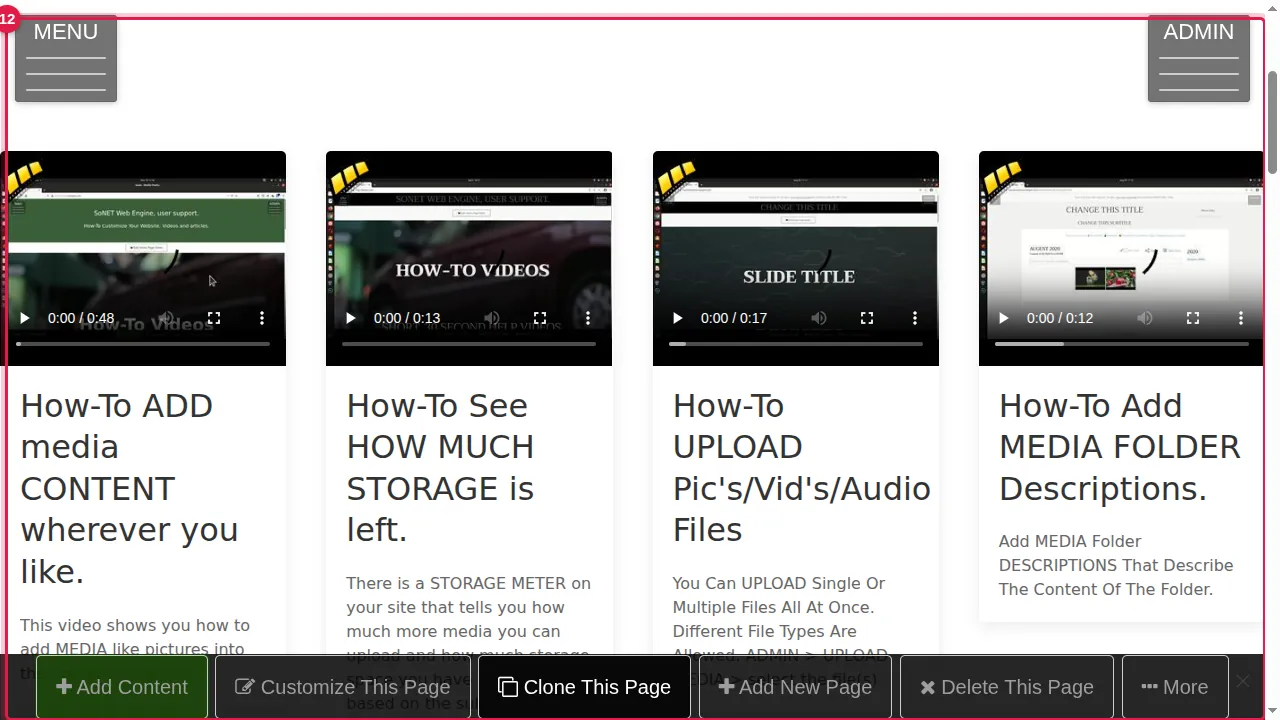
Task: Fullscreen the How-To ADD media CONTENT video
Action: click(x=214, y=318)
